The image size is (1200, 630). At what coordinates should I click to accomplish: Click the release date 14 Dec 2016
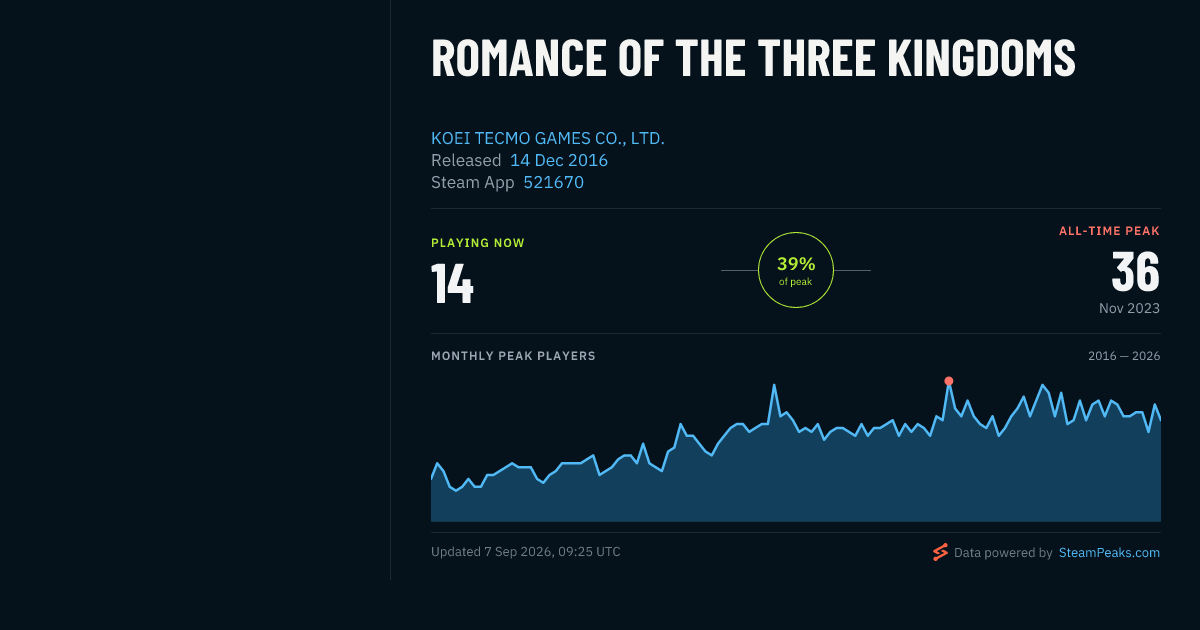click(559, 160)
